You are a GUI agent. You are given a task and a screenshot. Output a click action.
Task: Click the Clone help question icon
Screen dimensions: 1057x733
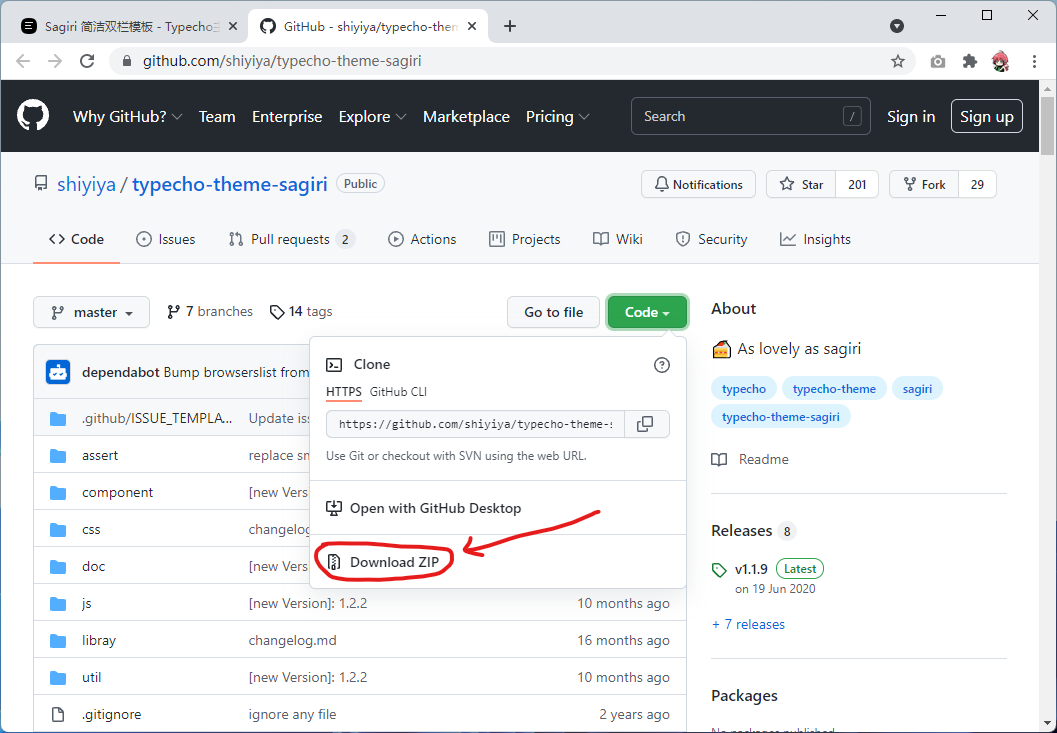(x=662, y=365)
